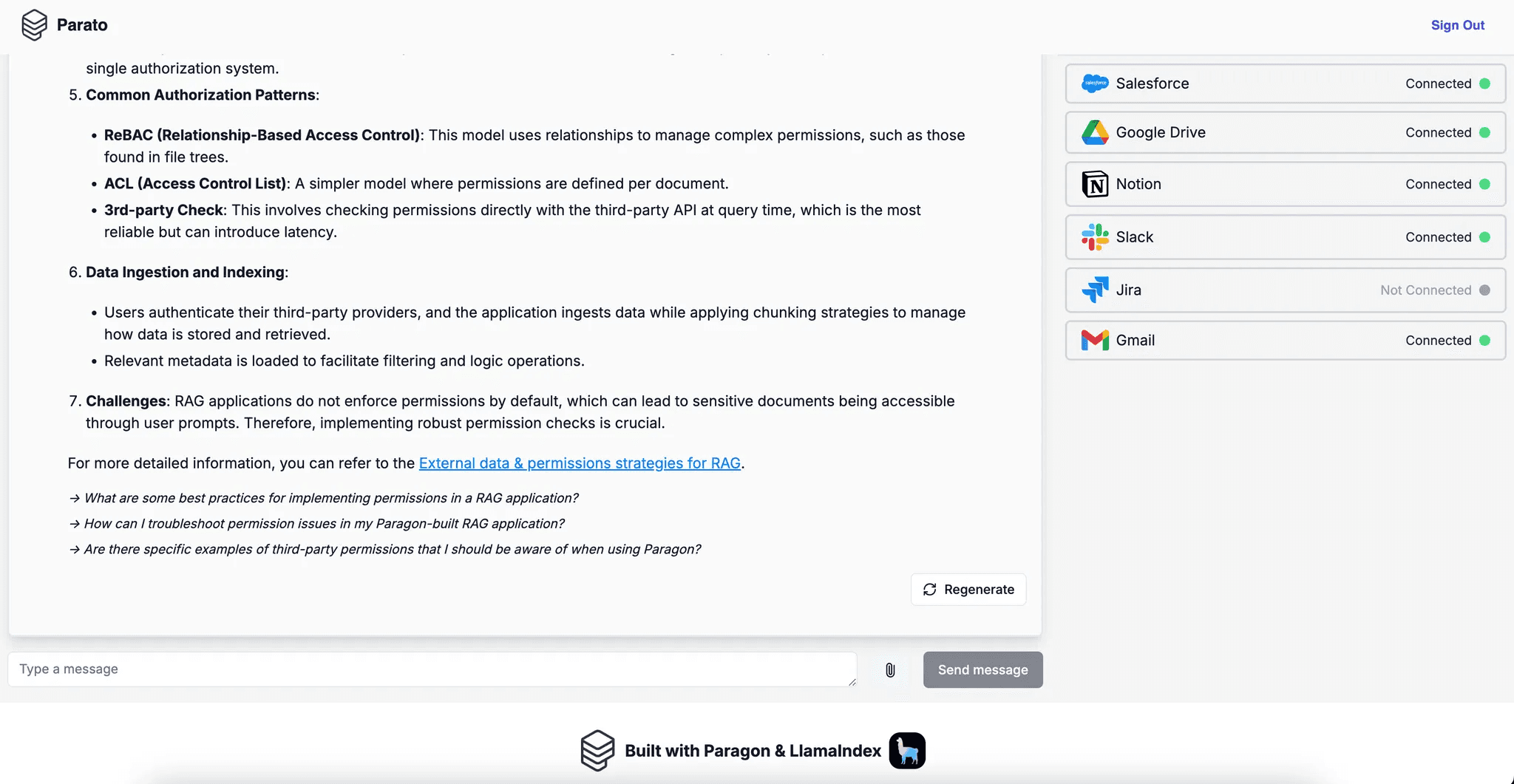Select the best practices suggested question
The width and height of the screenshot is (1514, 784).
[330, 498]
